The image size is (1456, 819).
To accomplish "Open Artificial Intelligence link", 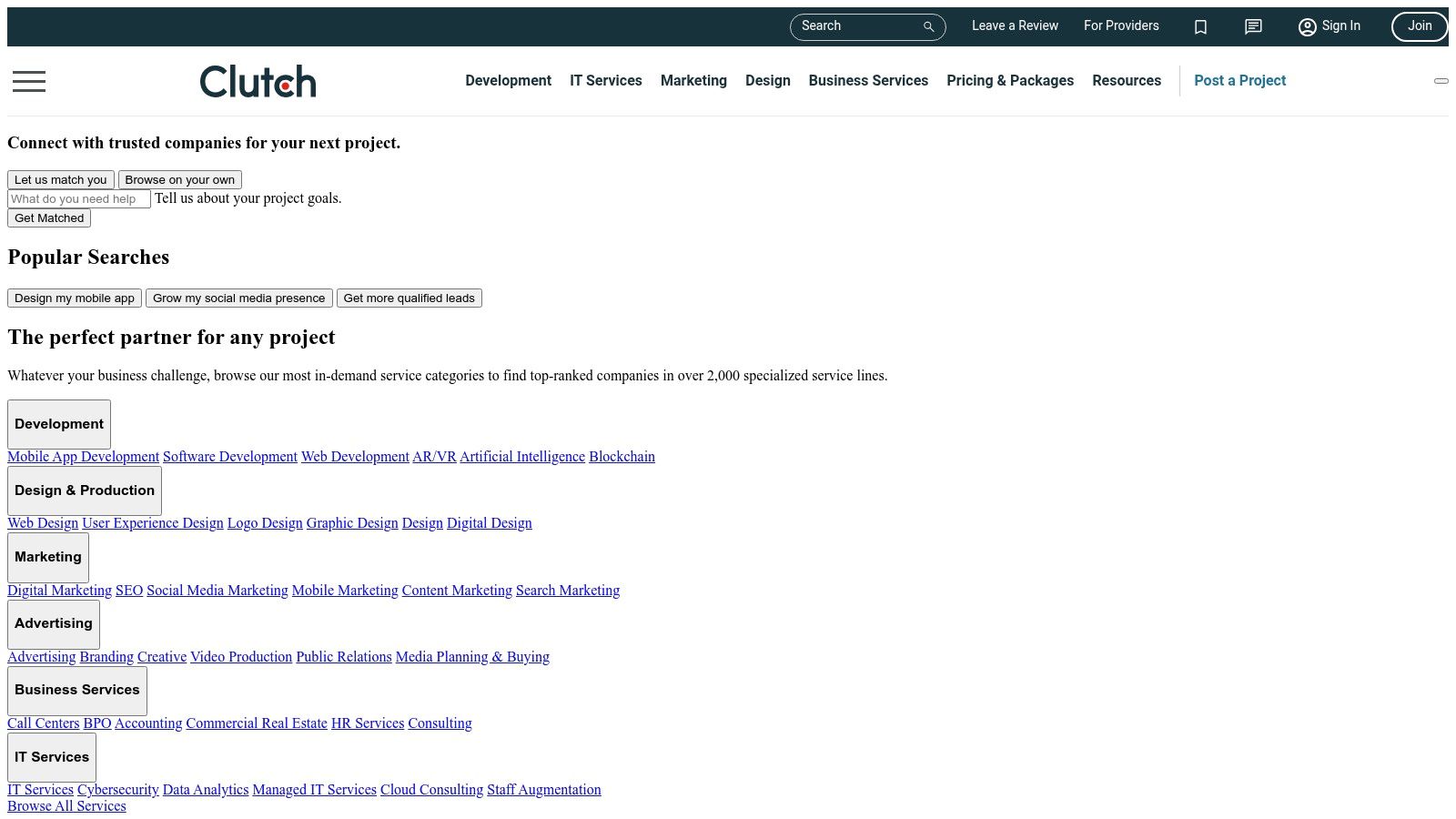I will tap(522, 457).
